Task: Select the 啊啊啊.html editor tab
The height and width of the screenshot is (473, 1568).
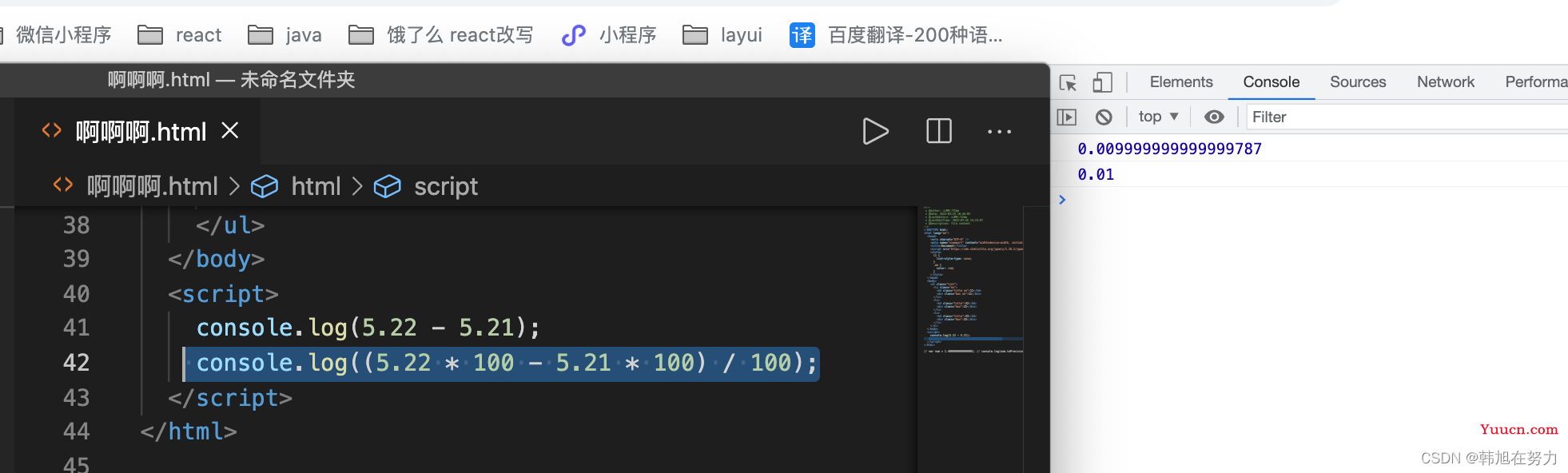Action: coord(137,131)
